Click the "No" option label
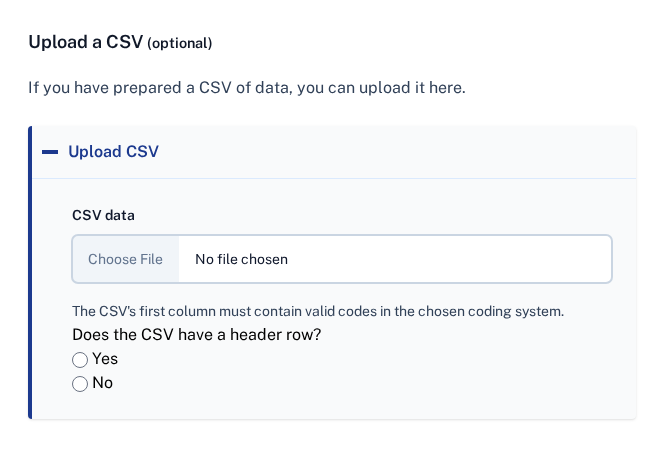 (103, 383)
